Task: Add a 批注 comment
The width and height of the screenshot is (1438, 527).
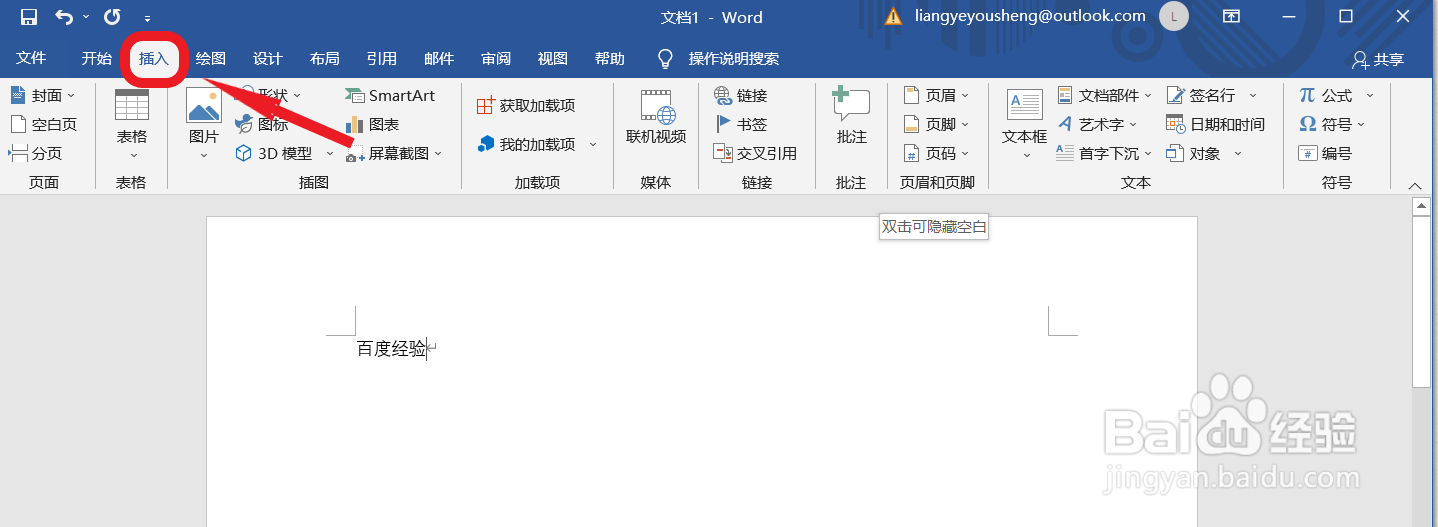Action: point(852,118)
